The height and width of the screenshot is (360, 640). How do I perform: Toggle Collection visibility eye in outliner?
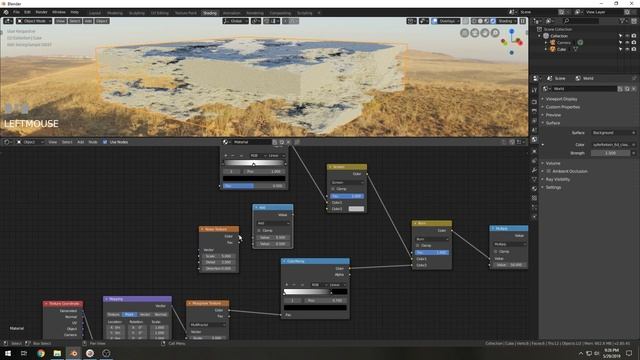click(x=627, y=36)
